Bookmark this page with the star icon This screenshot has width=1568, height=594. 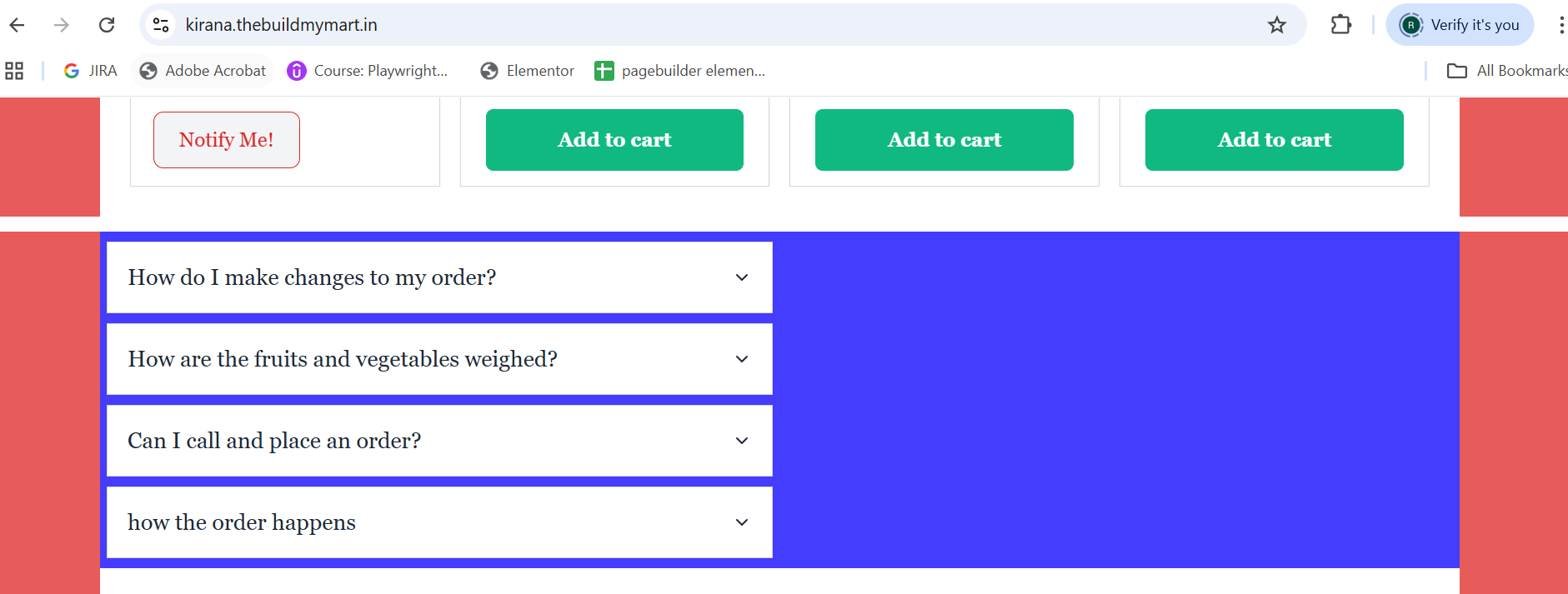click(1277, 25)
